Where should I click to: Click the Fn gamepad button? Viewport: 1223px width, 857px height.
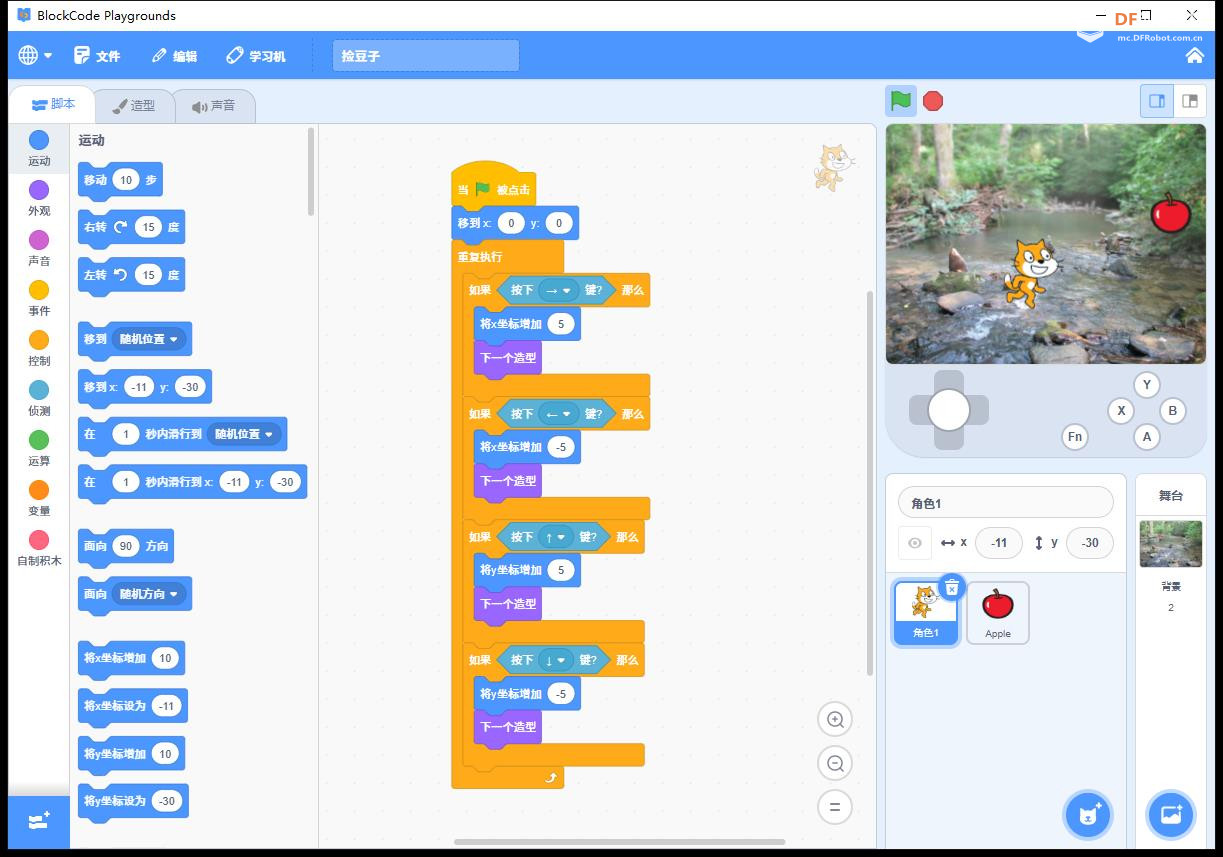(x=1075, y=436)
